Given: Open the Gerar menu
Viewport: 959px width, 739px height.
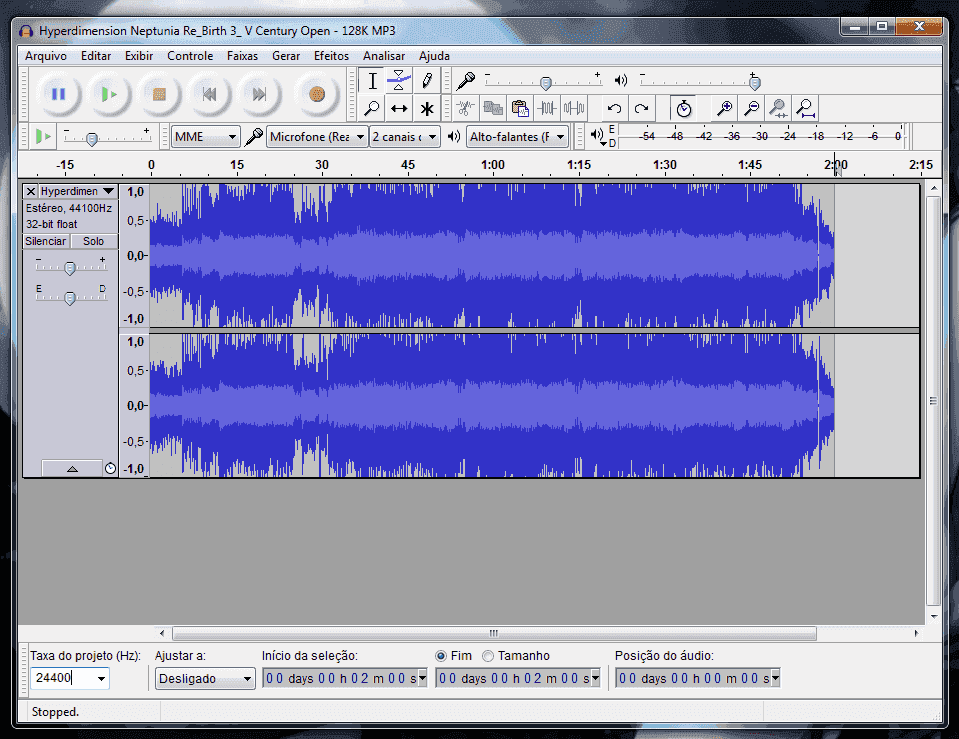Looking at the screenshot, I should point(286,56).
